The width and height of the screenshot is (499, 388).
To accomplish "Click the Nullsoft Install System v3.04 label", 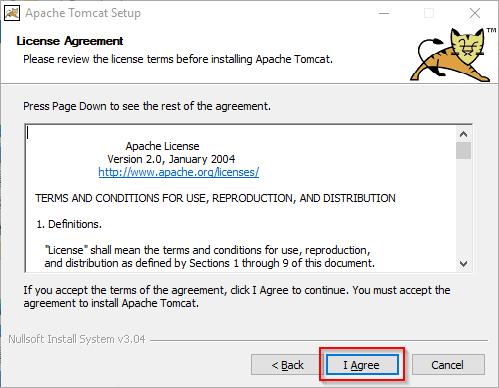I will 77,339.
